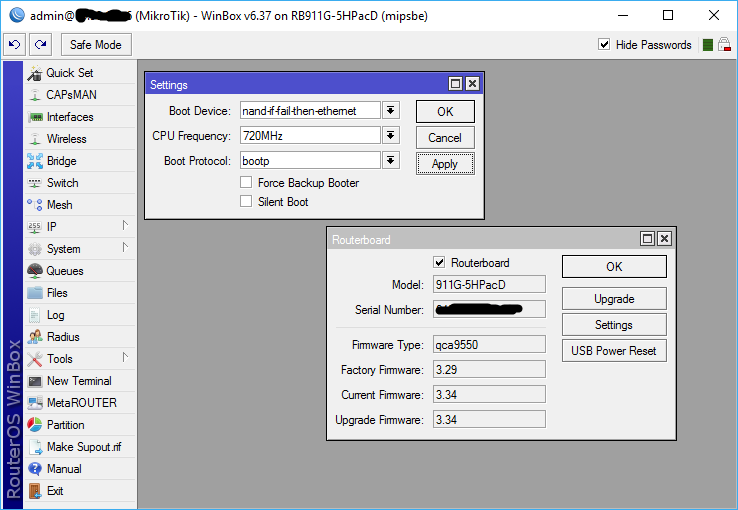
Task: Expand the System submenu
Action: [64, 249]
